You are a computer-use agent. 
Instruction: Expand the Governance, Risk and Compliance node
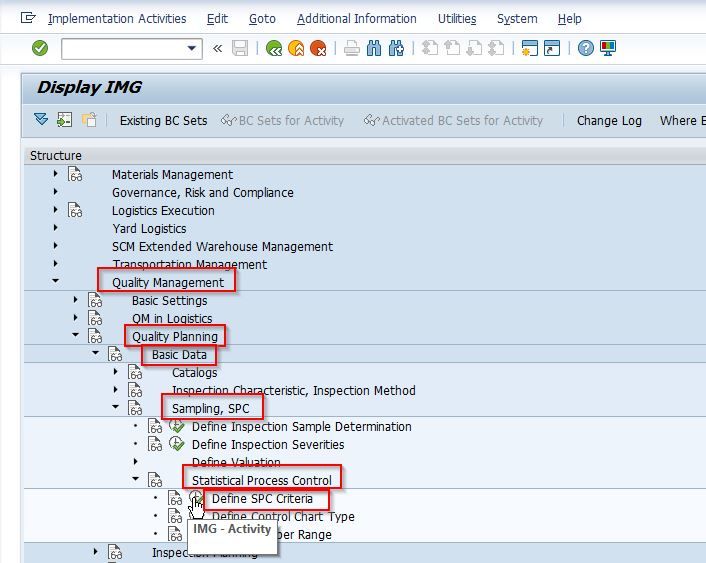coord(55,191)
